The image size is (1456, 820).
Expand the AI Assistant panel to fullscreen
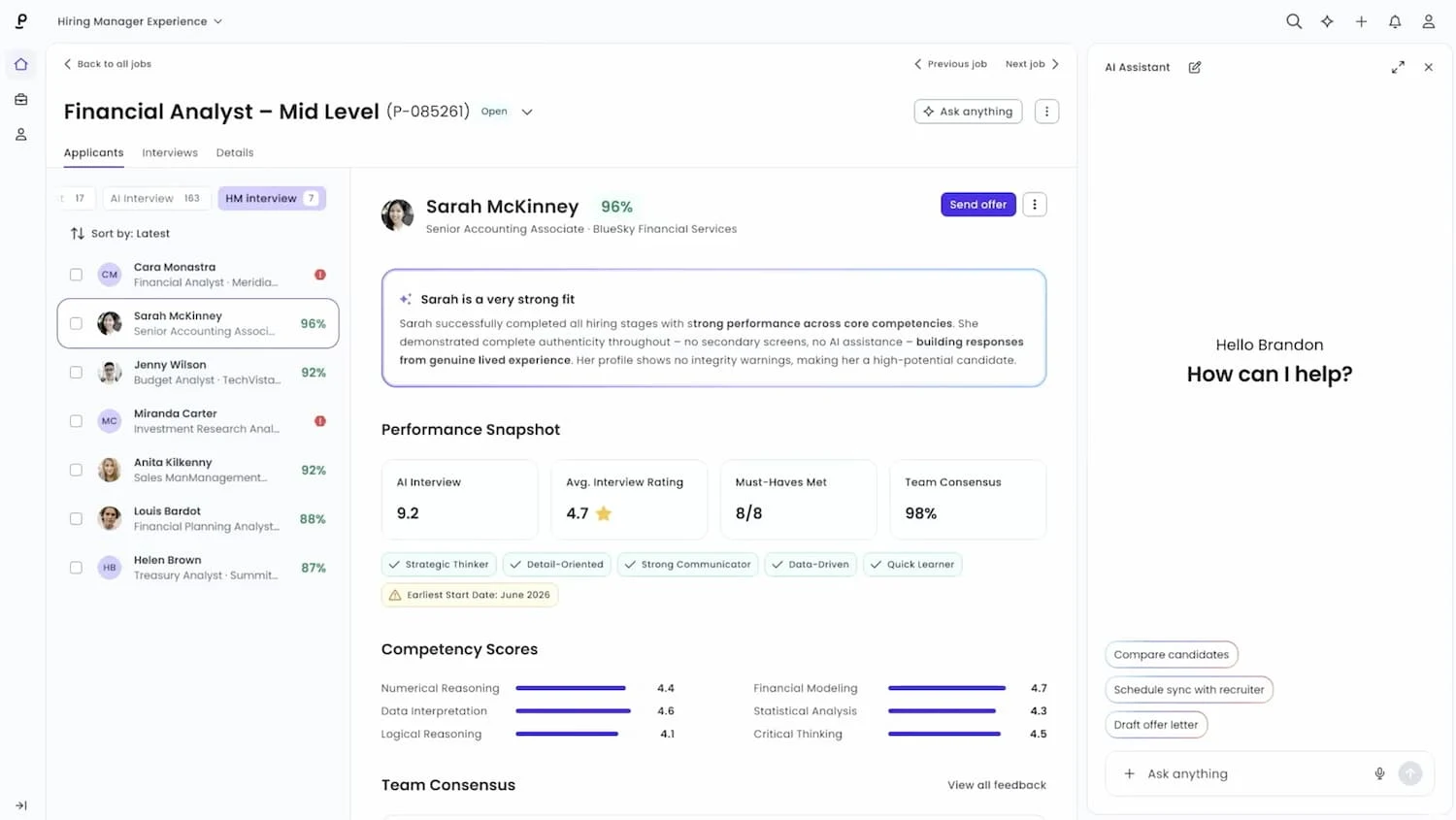pyautogui.click(x=1398, y=67)
